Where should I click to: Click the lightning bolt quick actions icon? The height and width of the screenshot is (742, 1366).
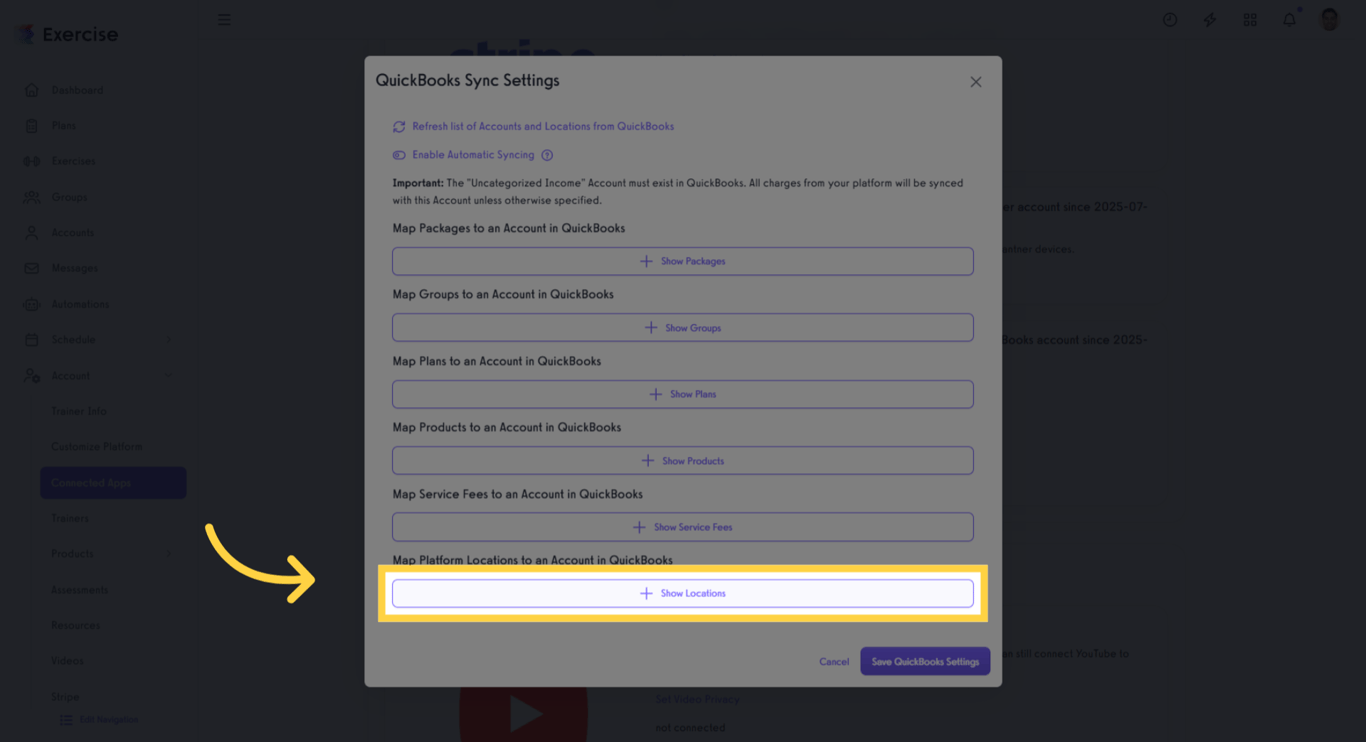[x=1210, y=20]
